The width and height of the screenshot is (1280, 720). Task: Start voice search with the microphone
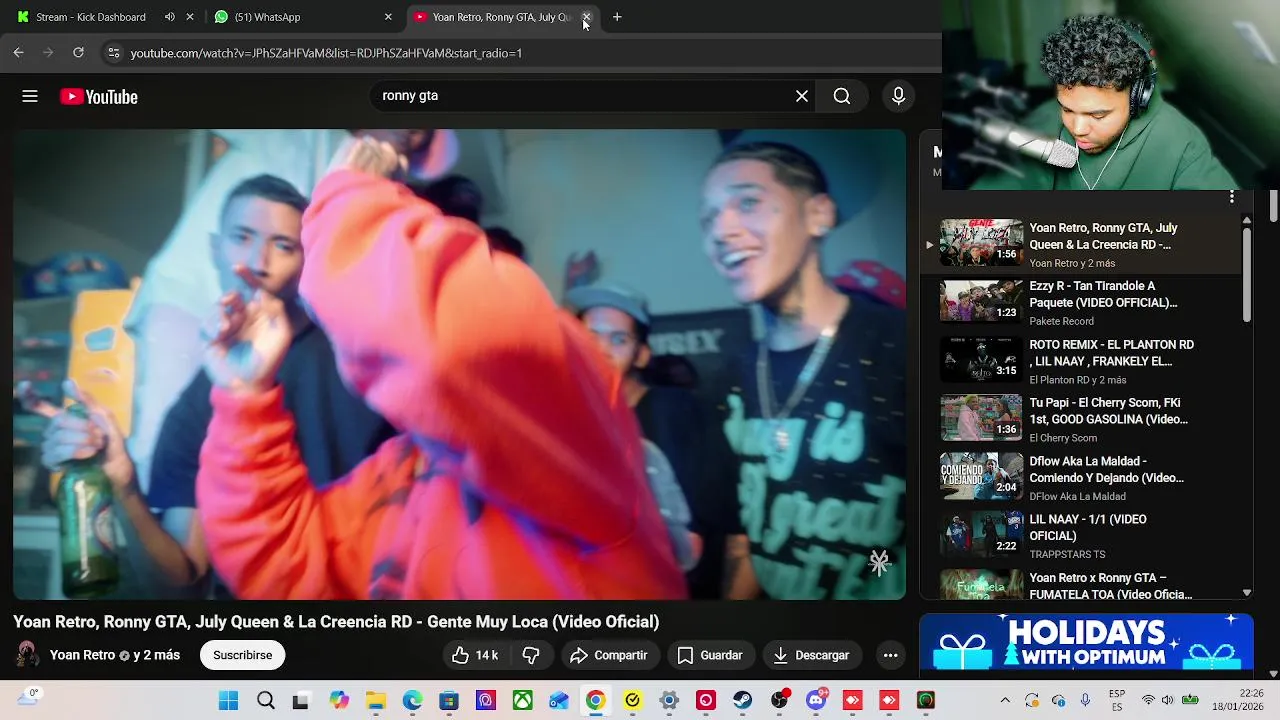pyautogui.click(x=898, y=96)
